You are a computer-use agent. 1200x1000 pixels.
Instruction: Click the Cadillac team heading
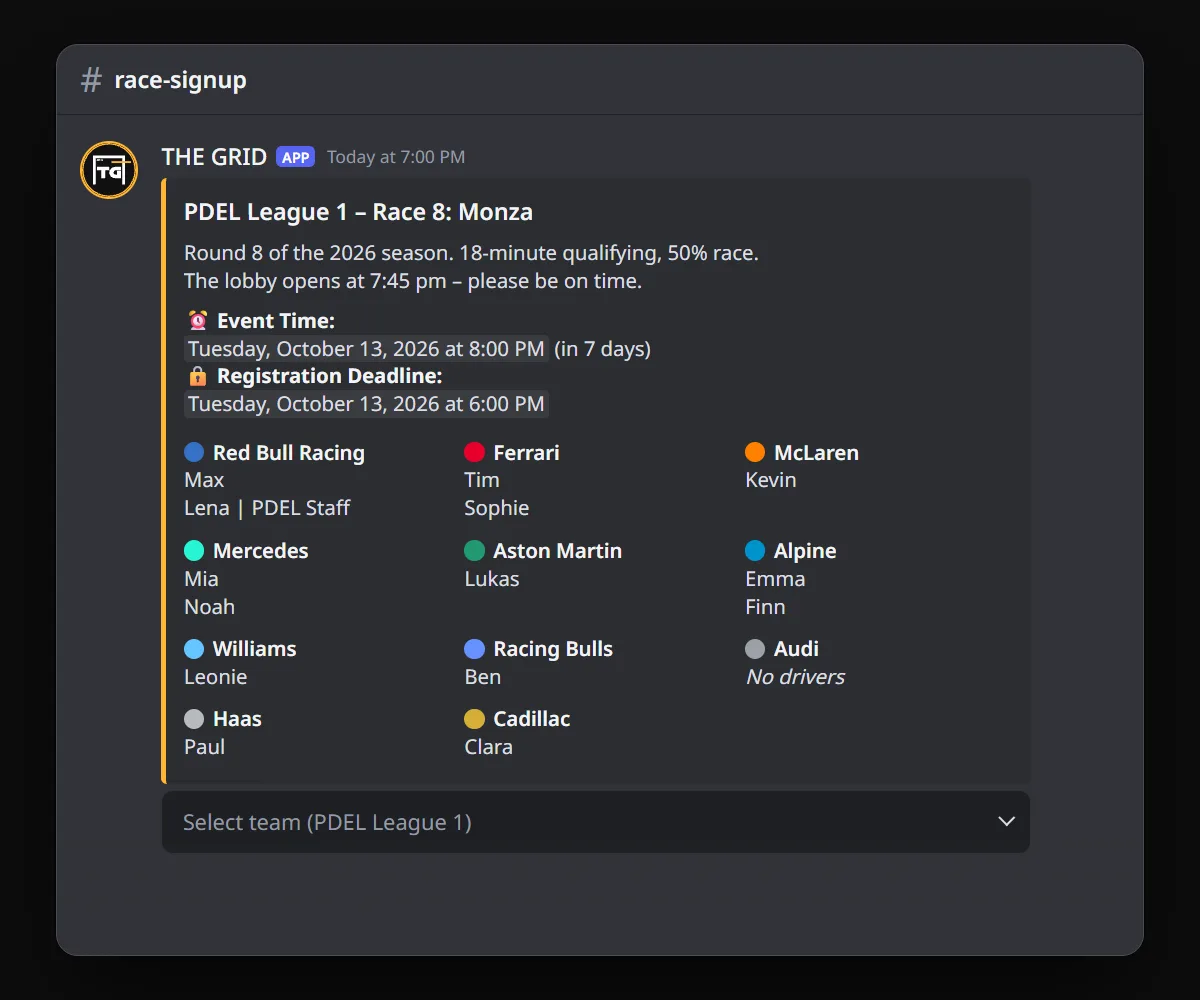(532, 719)
